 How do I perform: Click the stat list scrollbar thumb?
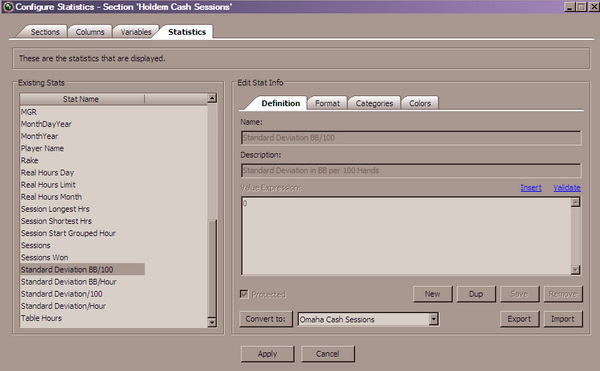[212, 268]
